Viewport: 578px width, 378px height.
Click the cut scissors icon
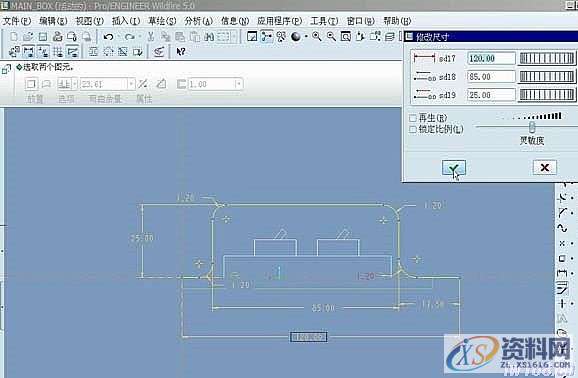tap(150, 37)
